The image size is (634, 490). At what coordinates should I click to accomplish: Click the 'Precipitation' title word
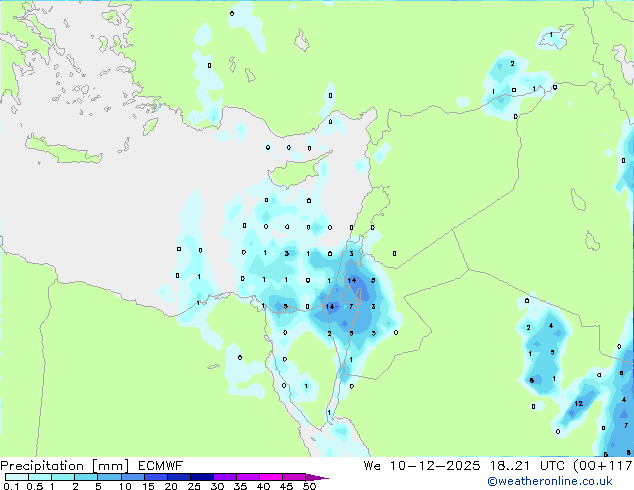pos(42,466)
